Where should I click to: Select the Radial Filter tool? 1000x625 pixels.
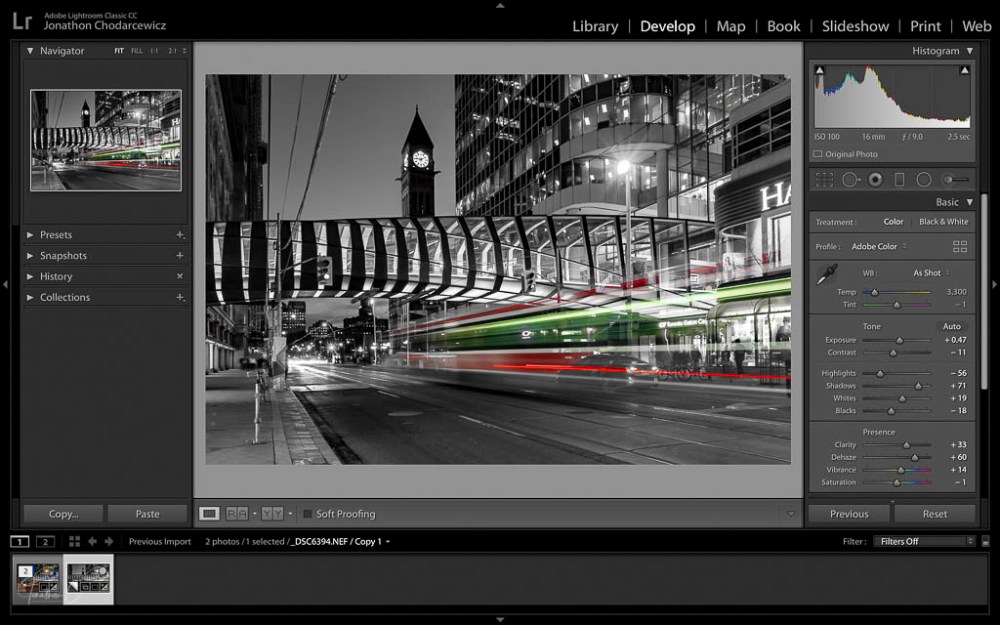(x=924, y=180)
